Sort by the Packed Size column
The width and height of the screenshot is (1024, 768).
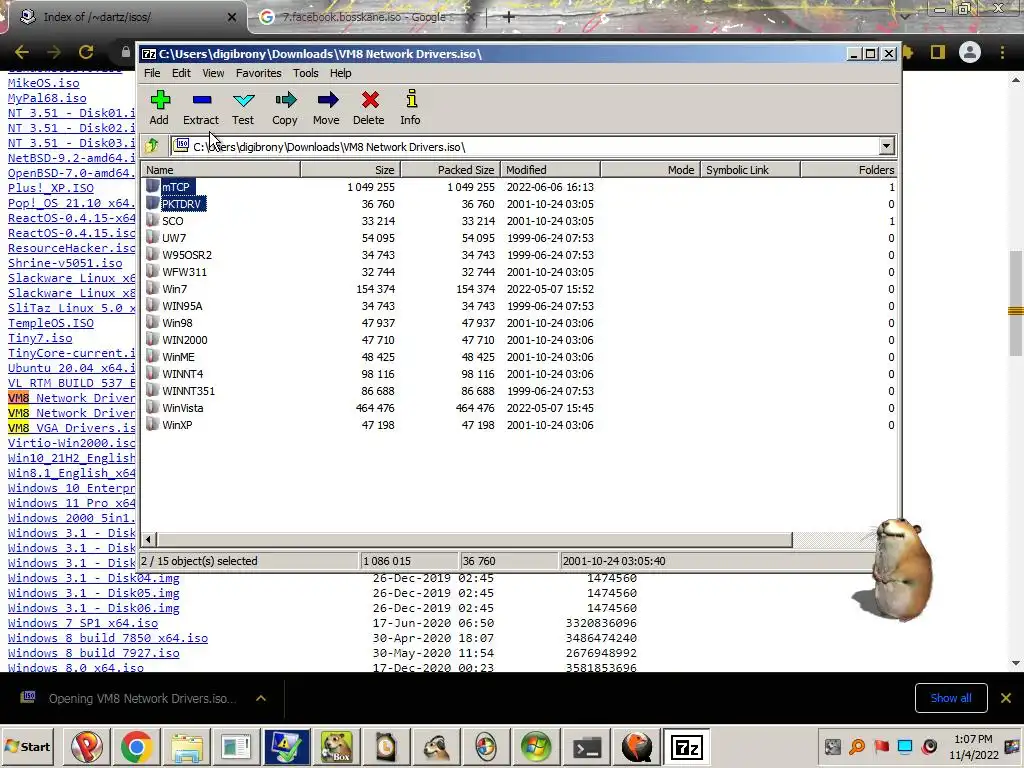451,170
